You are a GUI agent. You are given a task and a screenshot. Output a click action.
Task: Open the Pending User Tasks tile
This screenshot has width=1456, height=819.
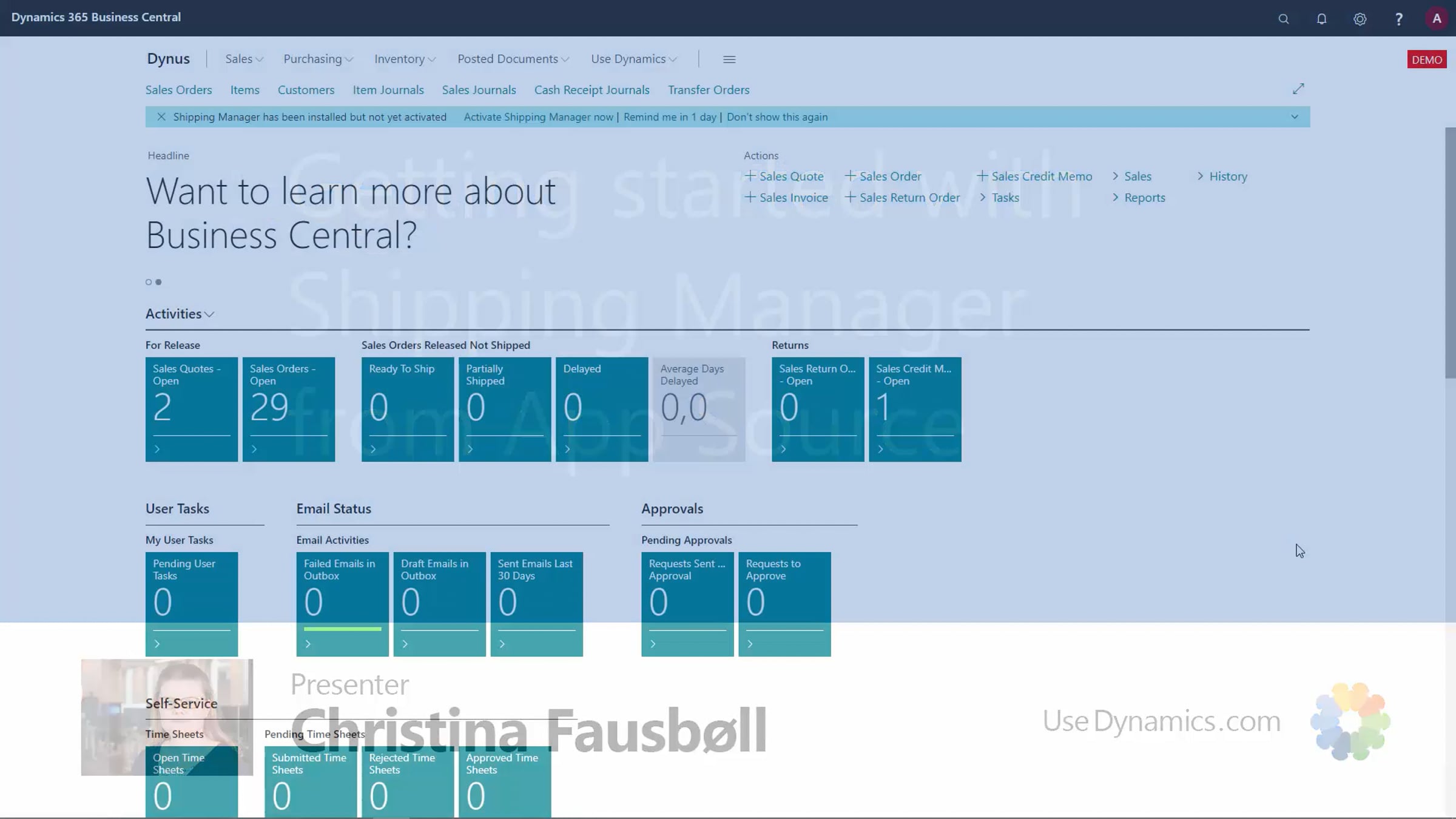(x=192, y=604)
